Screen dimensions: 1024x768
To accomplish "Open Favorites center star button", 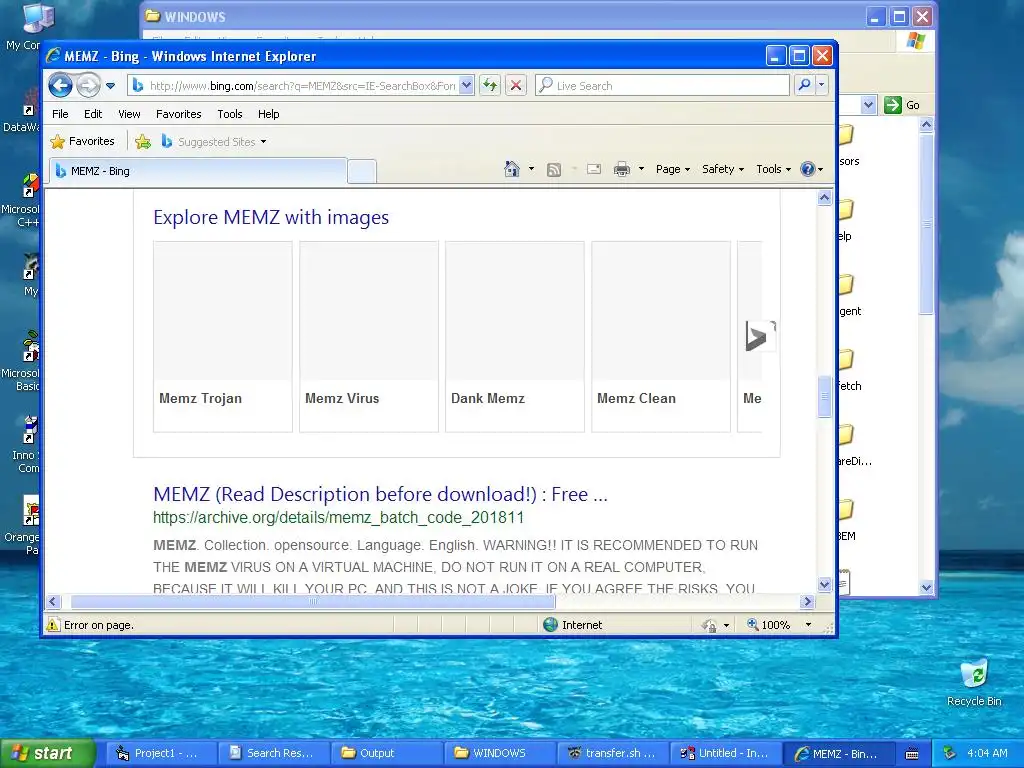I will [x=83, y=141].
